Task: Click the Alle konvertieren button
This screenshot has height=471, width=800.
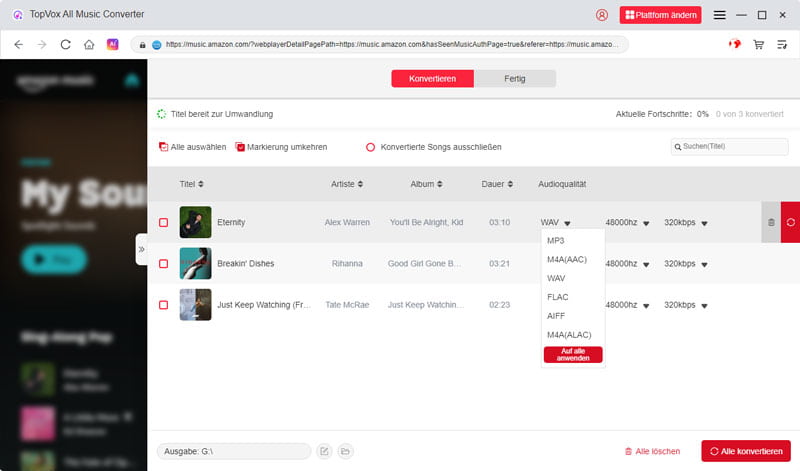Action: pyautogui.click(x=746, y=451)
